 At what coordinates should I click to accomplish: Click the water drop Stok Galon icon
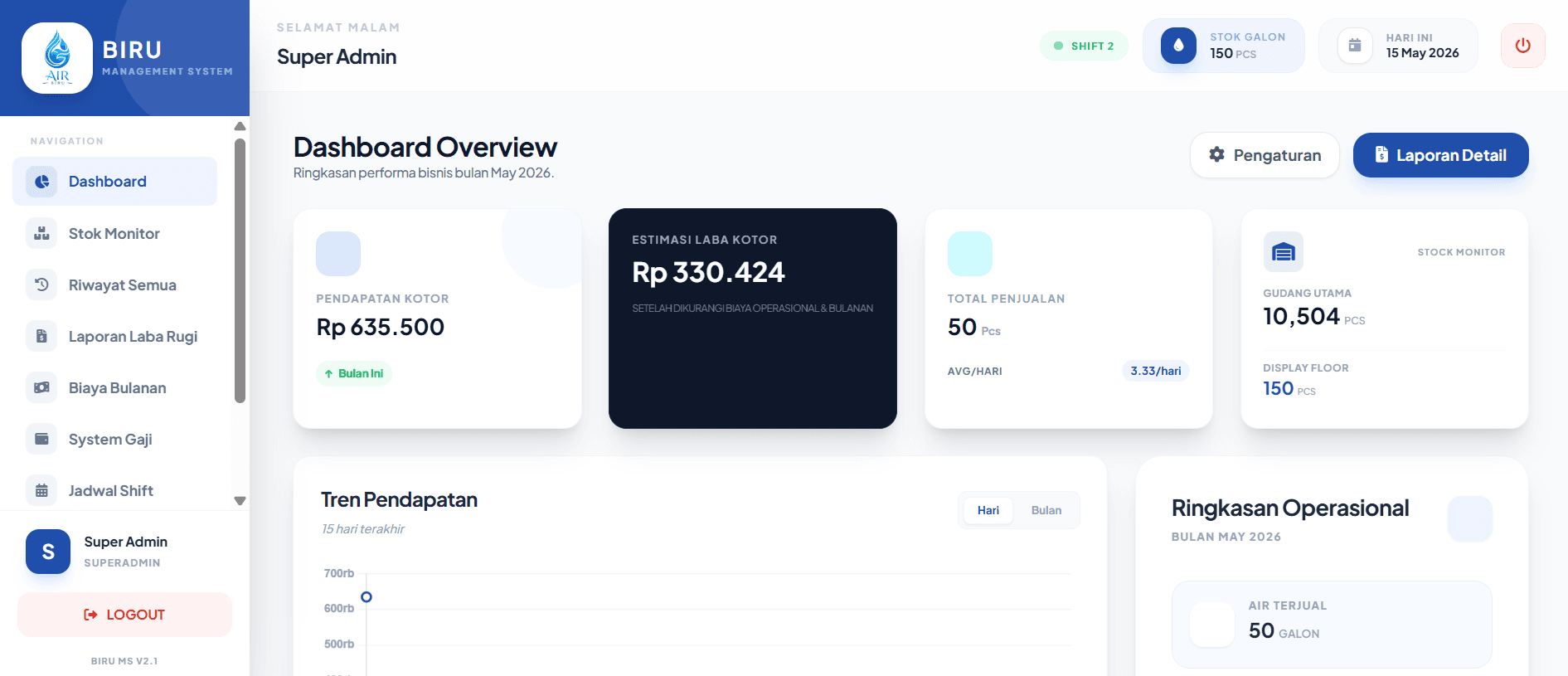click(x=1178, y=46)
